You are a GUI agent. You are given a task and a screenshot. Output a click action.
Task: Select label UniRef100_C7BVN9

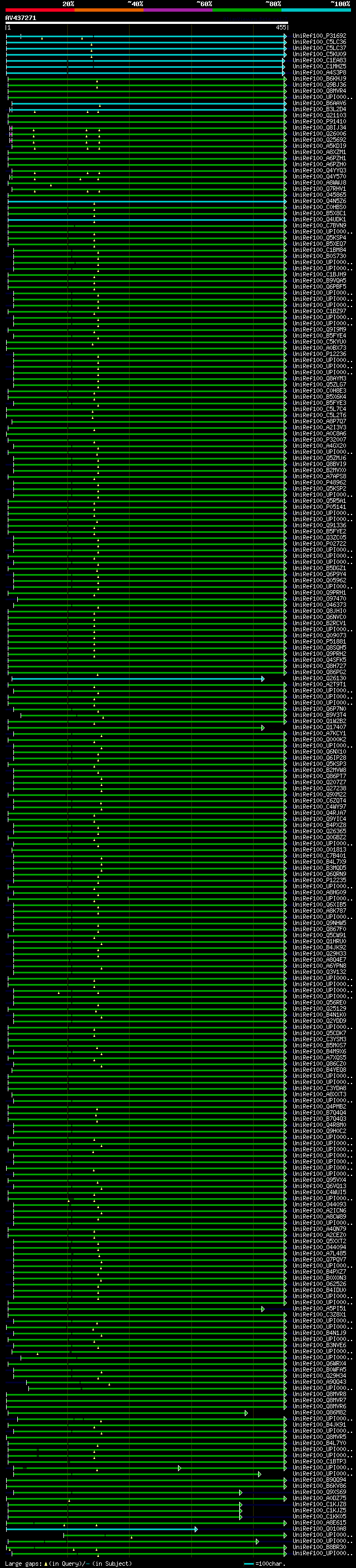pos(319,226)
